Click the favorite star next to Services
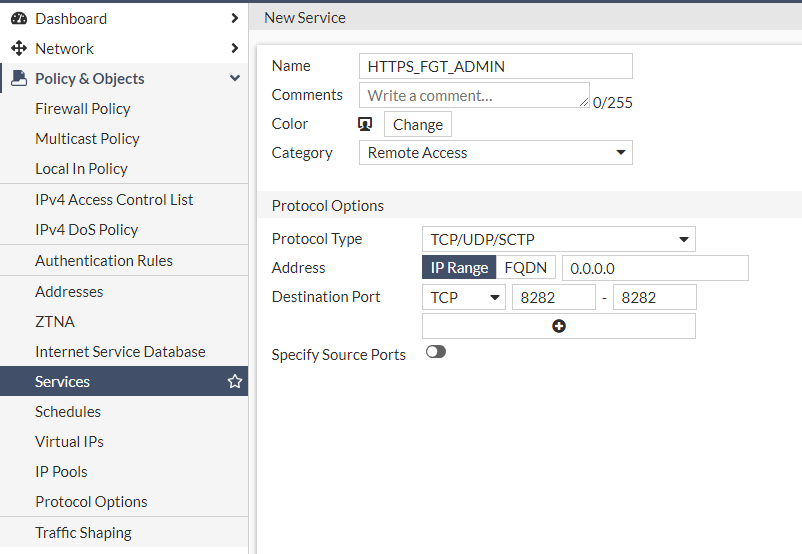The image size is (802, 554). tap(235, 382)
